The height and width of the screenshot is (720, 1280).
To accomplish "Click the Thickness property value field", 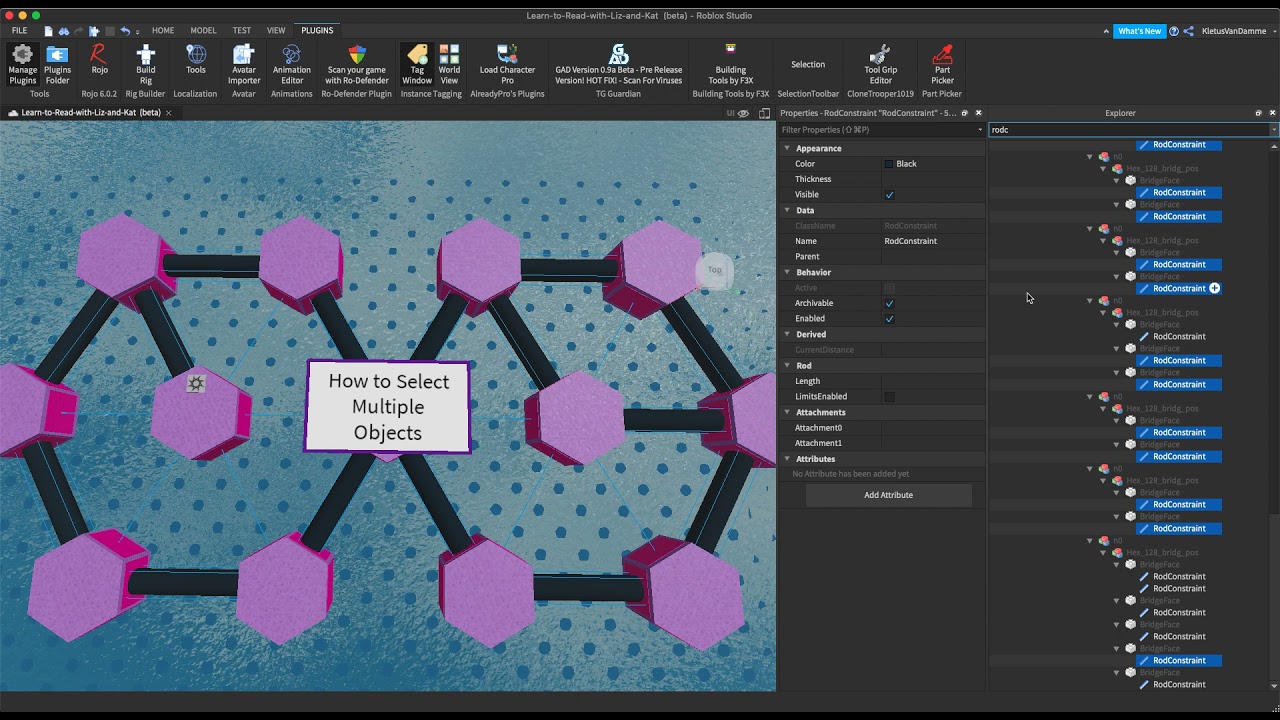I will click(x=932, y=179).
